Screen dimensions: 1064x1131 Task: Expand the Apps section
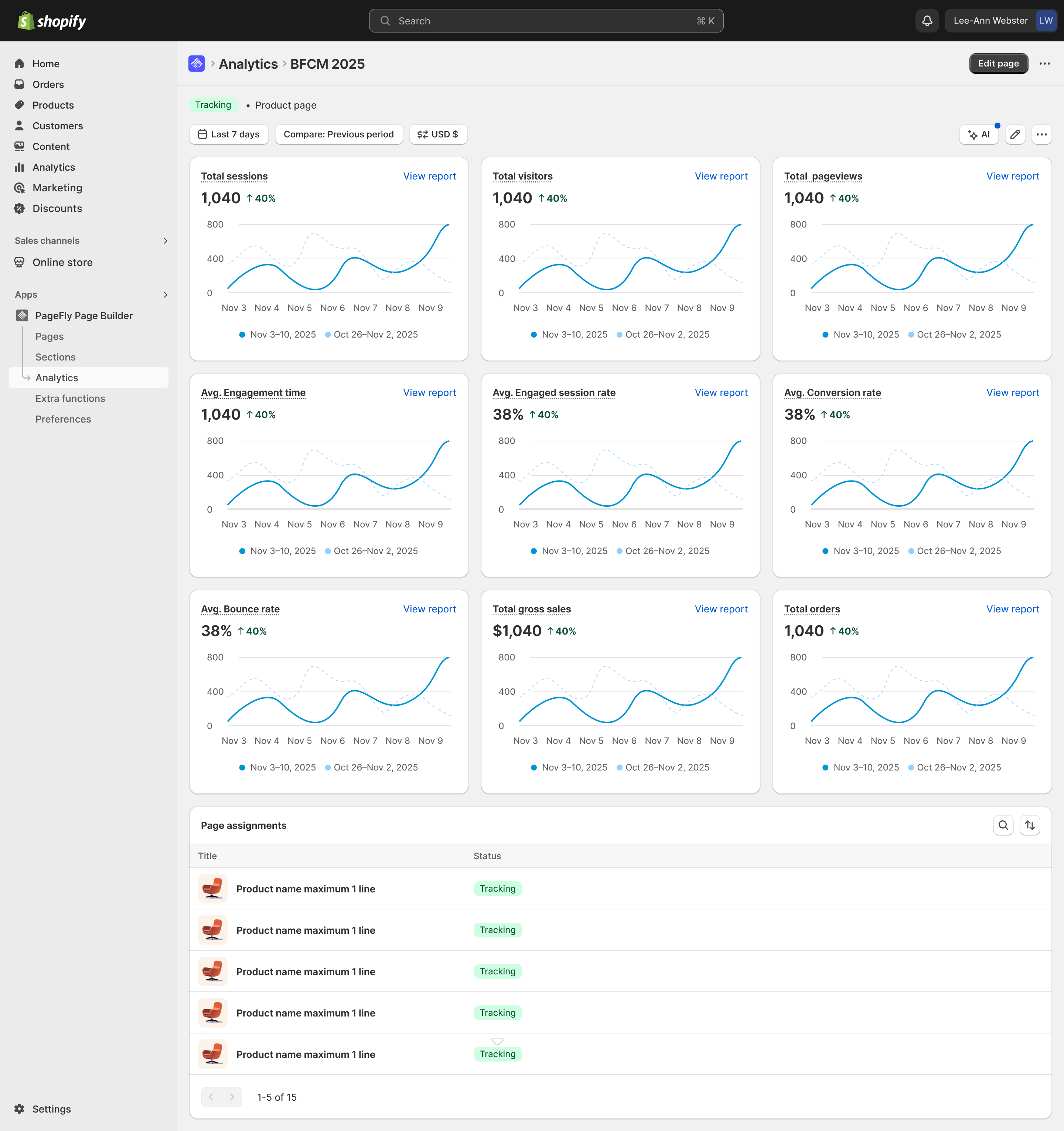(x=165, y=295)
